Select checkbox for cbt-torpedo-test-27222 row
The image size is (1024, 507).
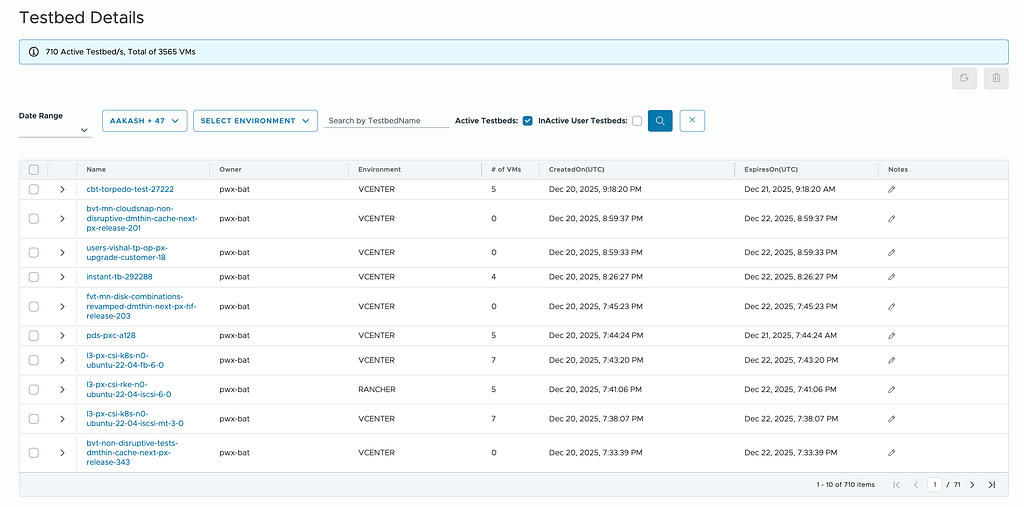click(x=34, y=189)
